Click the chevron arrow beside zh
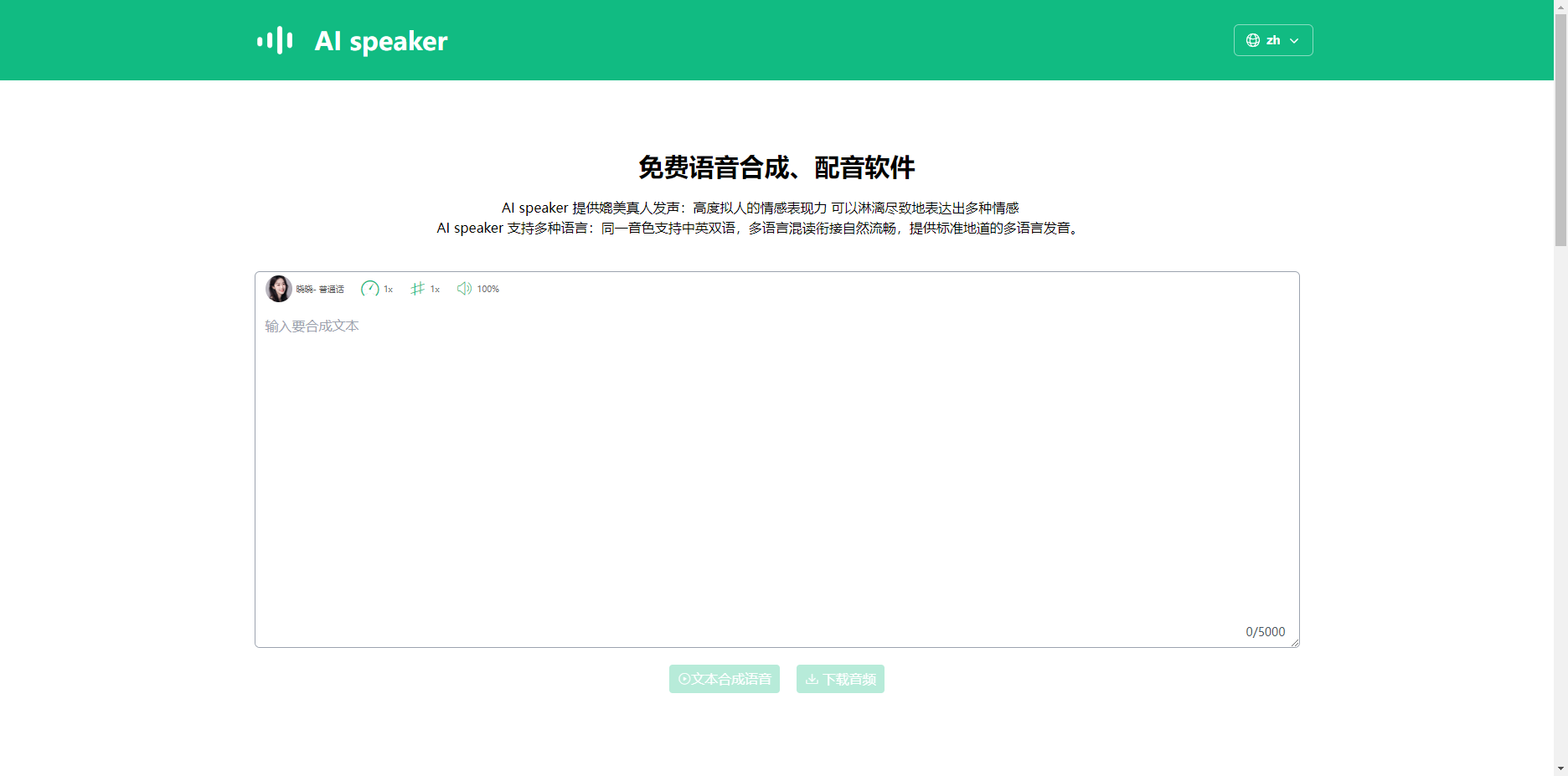Image resolution: width=1568 pixels, height=776 pixels. (1294, 40)
